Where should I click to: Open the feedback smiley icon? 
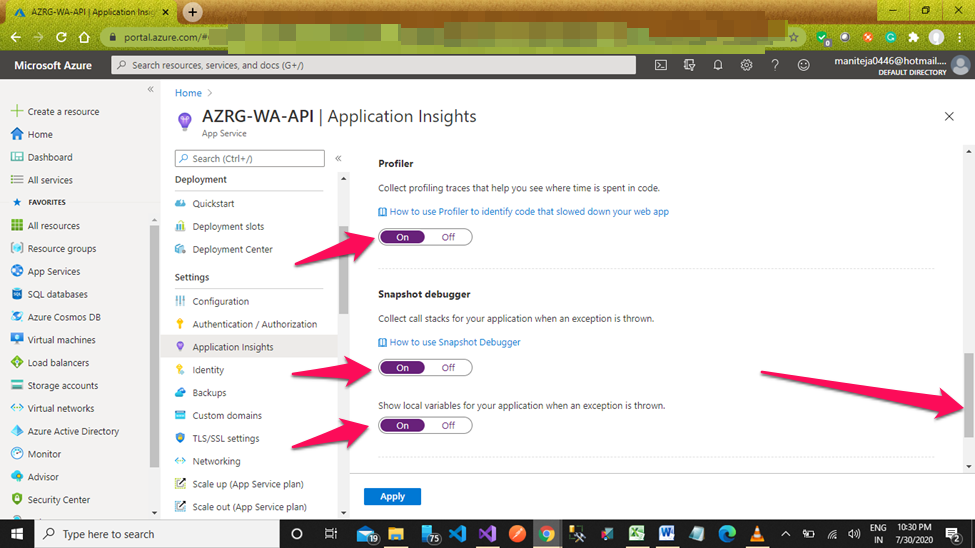click(803, 65)
